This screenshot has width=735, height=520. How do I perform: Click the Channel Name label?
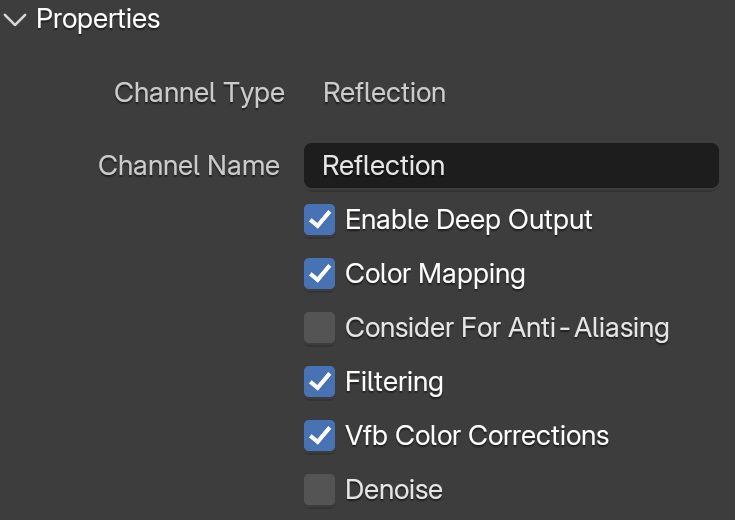click(x=189, y=166)
